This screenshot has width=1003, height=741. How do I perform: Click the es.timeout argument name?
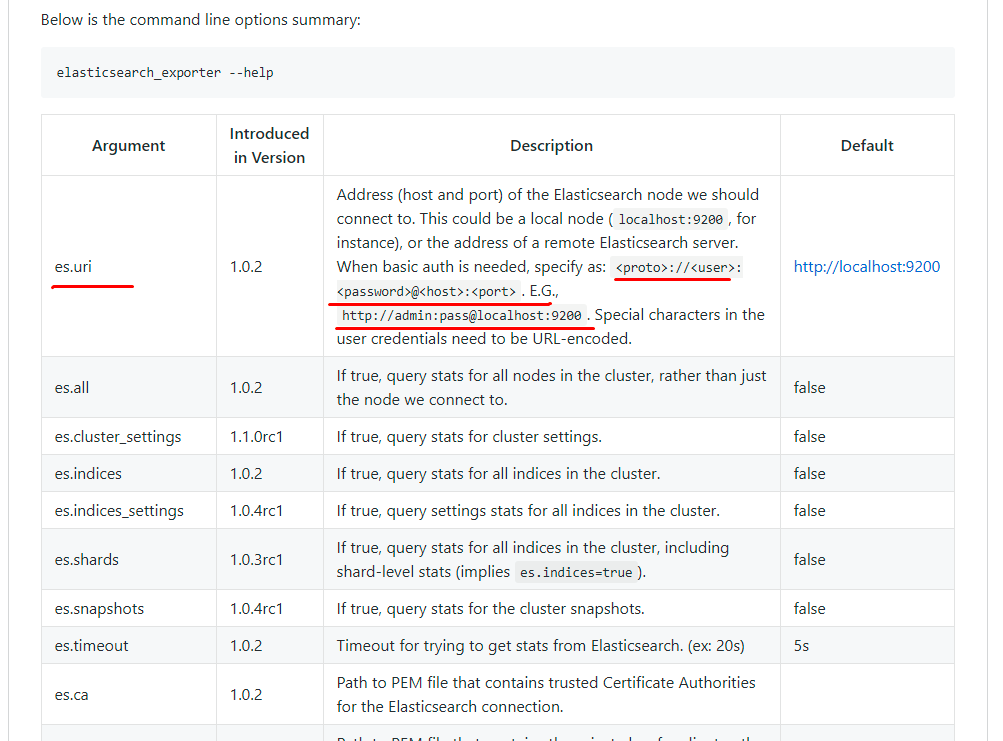coord(91,646)
